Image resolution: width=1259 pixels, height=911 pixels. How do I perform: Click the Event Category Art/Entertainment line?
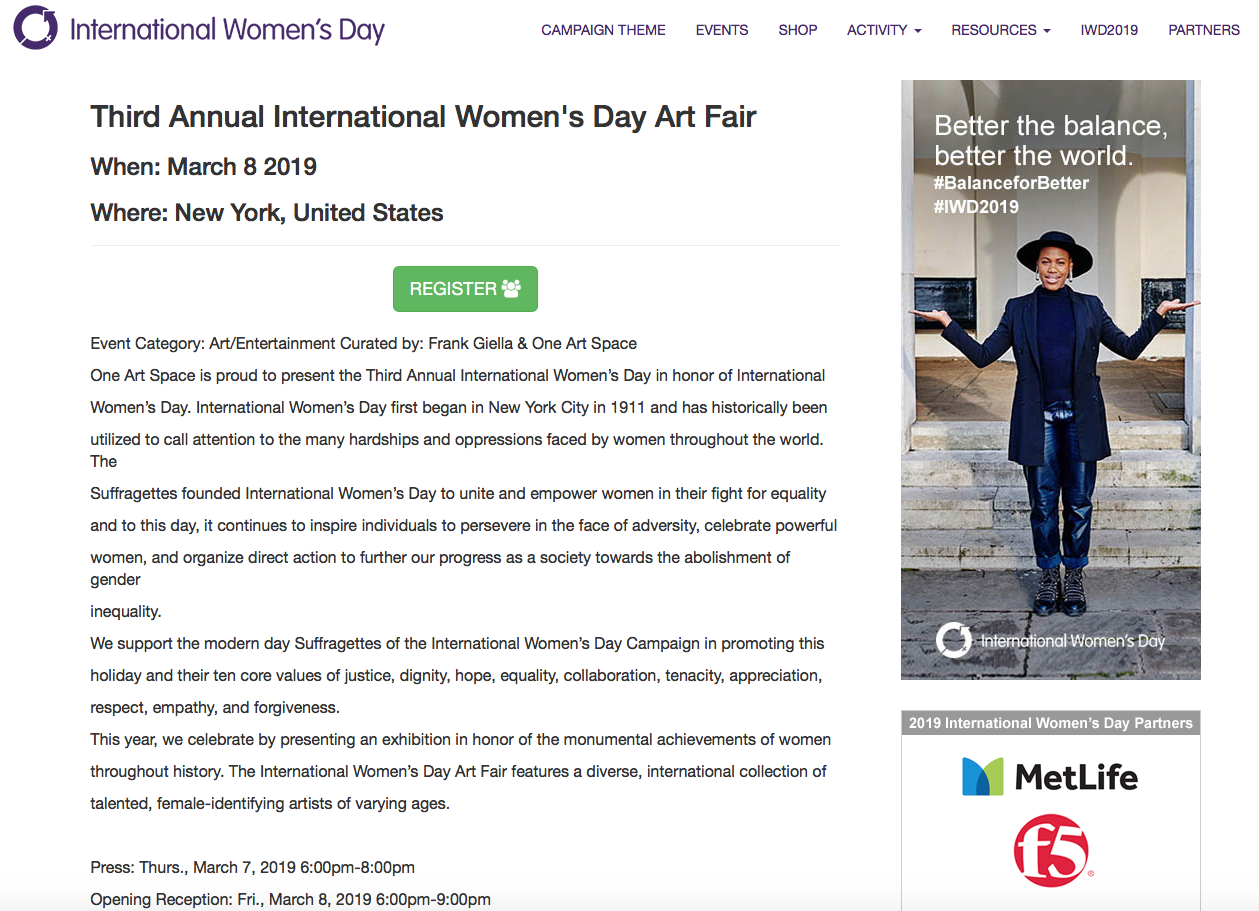pos(364,344)
